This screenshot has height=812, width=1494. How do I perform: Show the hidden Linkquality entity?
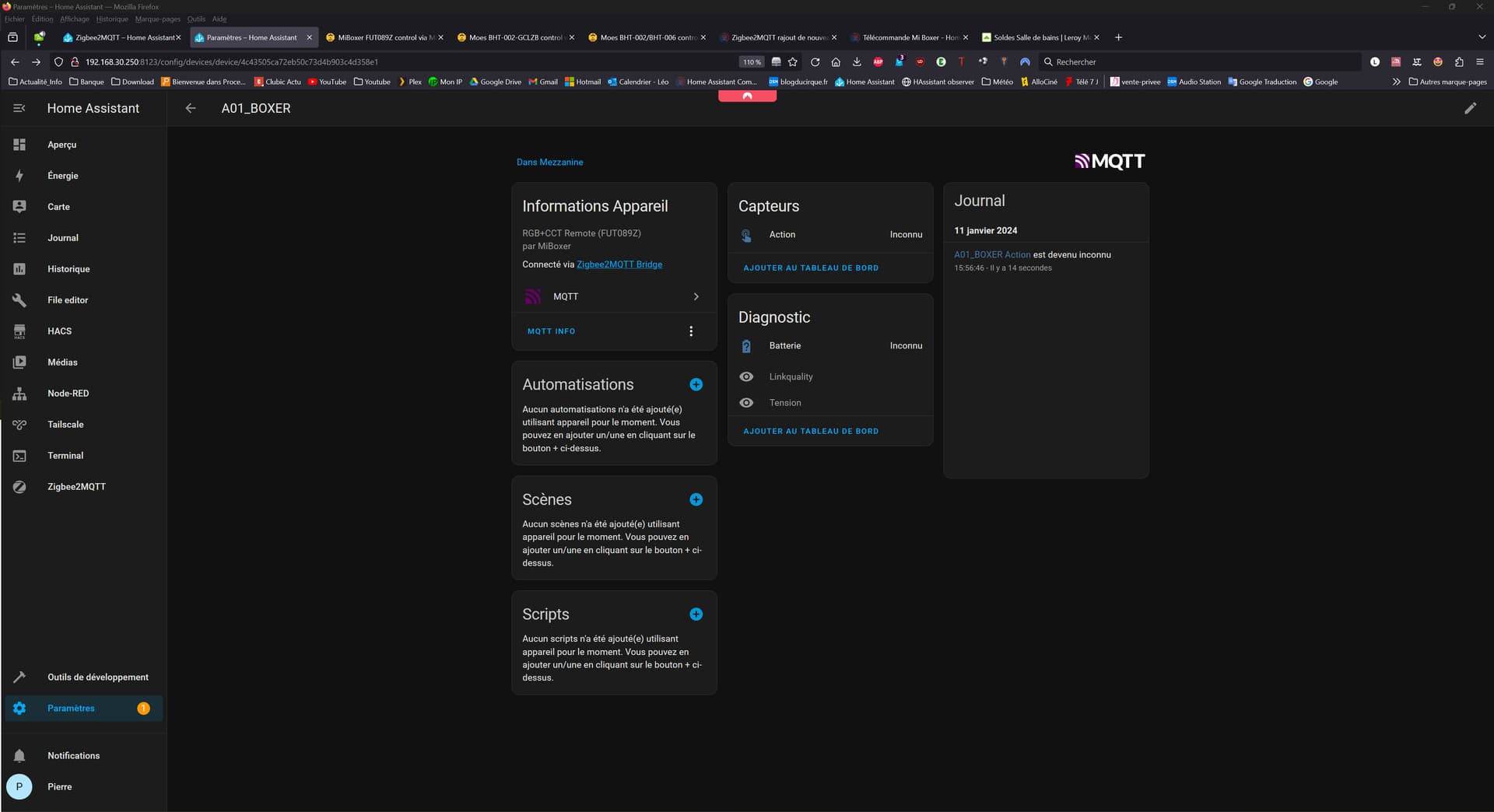pyautogui.click(x=746, y=376)
